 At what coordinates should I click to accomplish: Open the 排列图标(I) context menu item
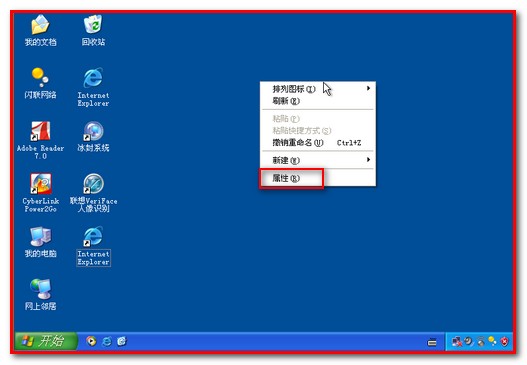click(x=318, y=89)
